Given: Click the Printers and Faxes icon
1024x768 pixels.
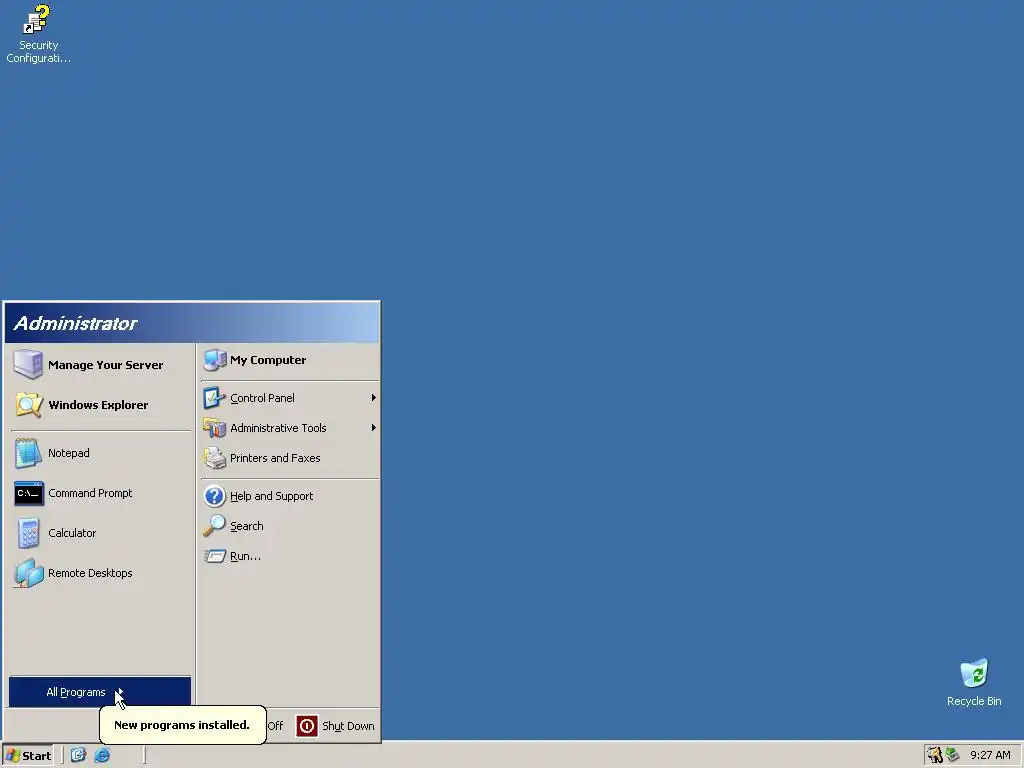Looking at the screenshot, I should click(x=214, y=458).
